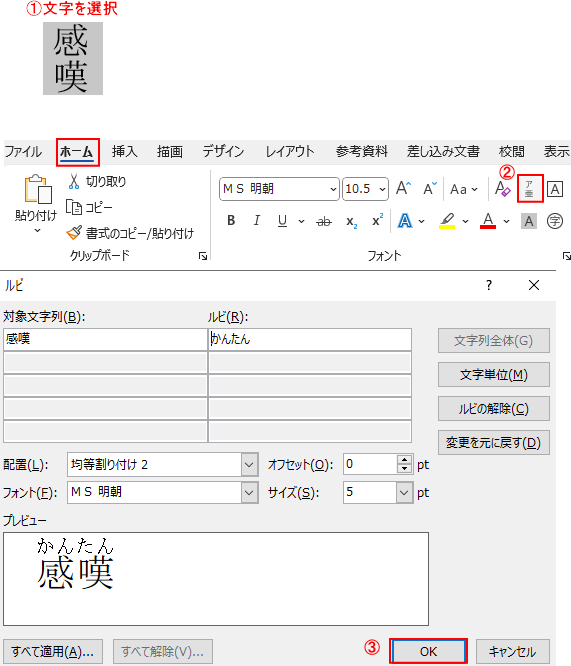Switch to the デザイン tab
The width and height of the screenshot is (571, 666).
point(223,152)
